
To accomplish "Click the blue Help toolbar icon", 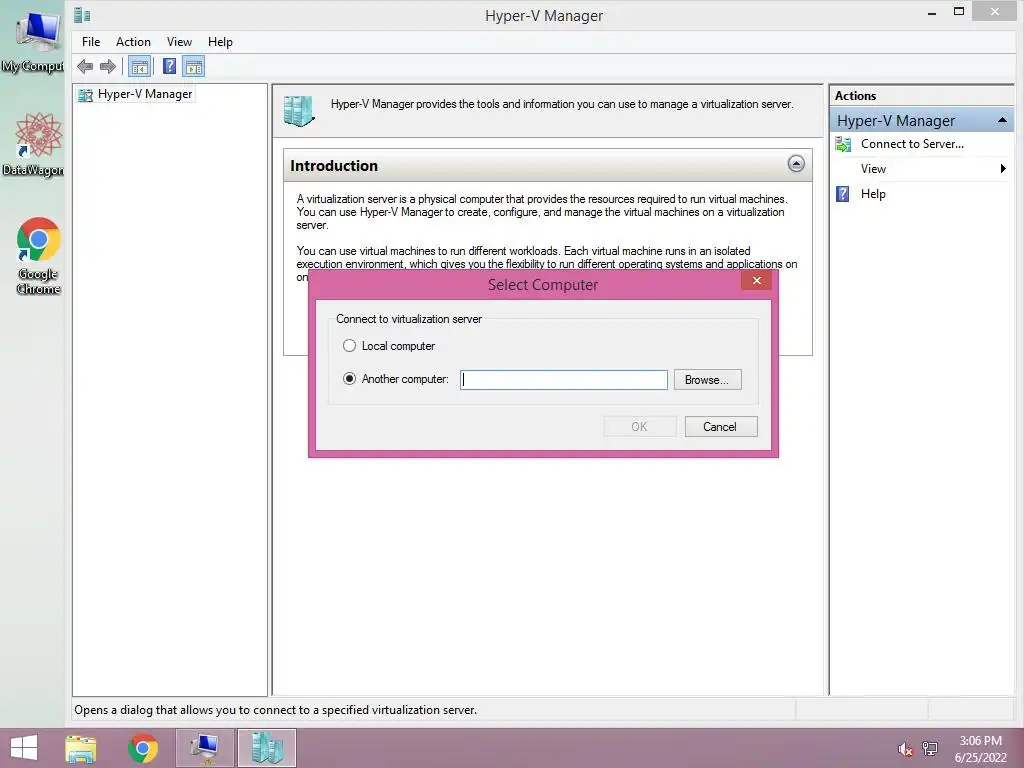I will 169,66.
